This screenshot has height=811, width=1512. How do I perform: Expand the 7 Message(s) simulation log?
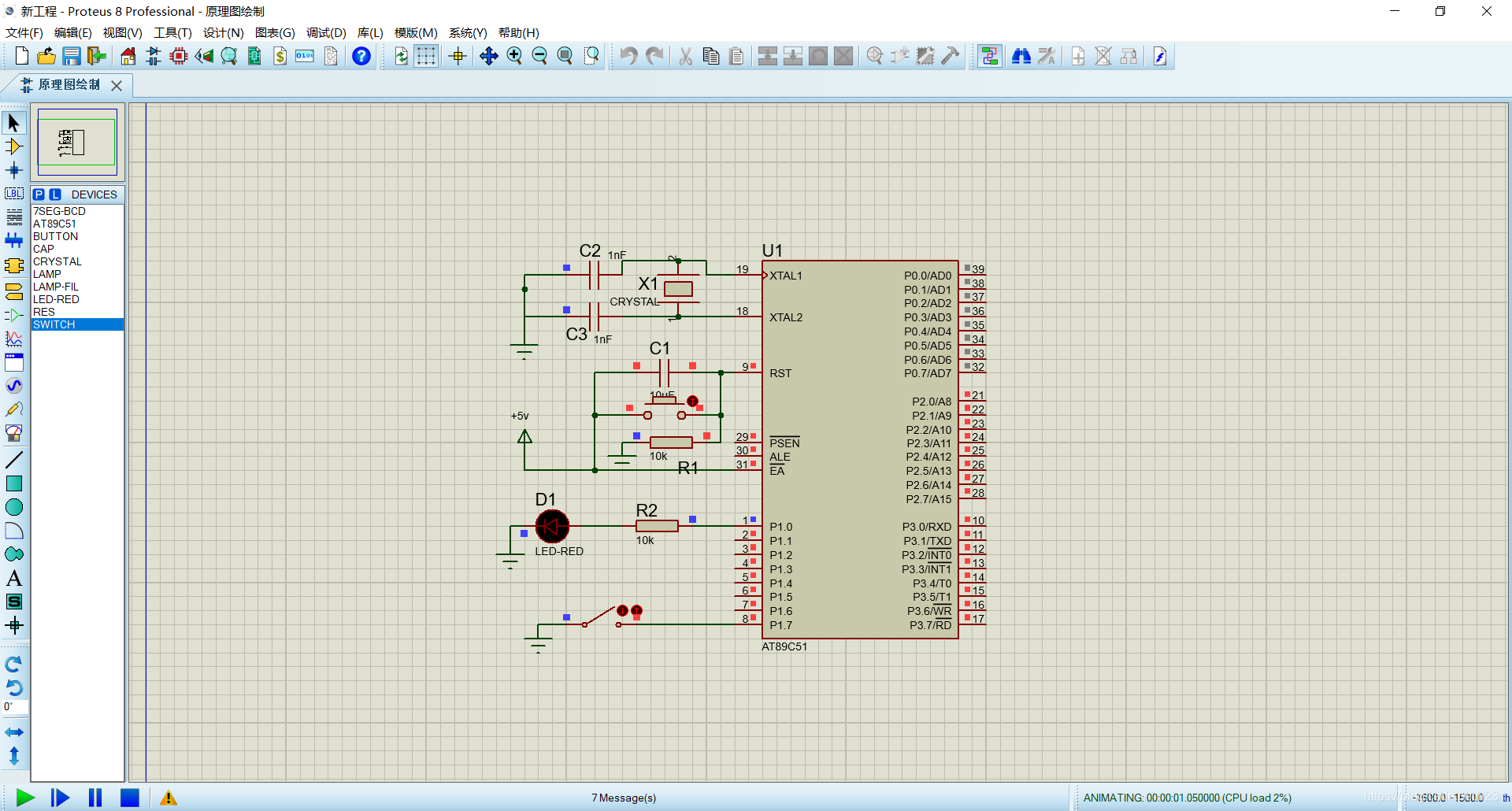624,798
